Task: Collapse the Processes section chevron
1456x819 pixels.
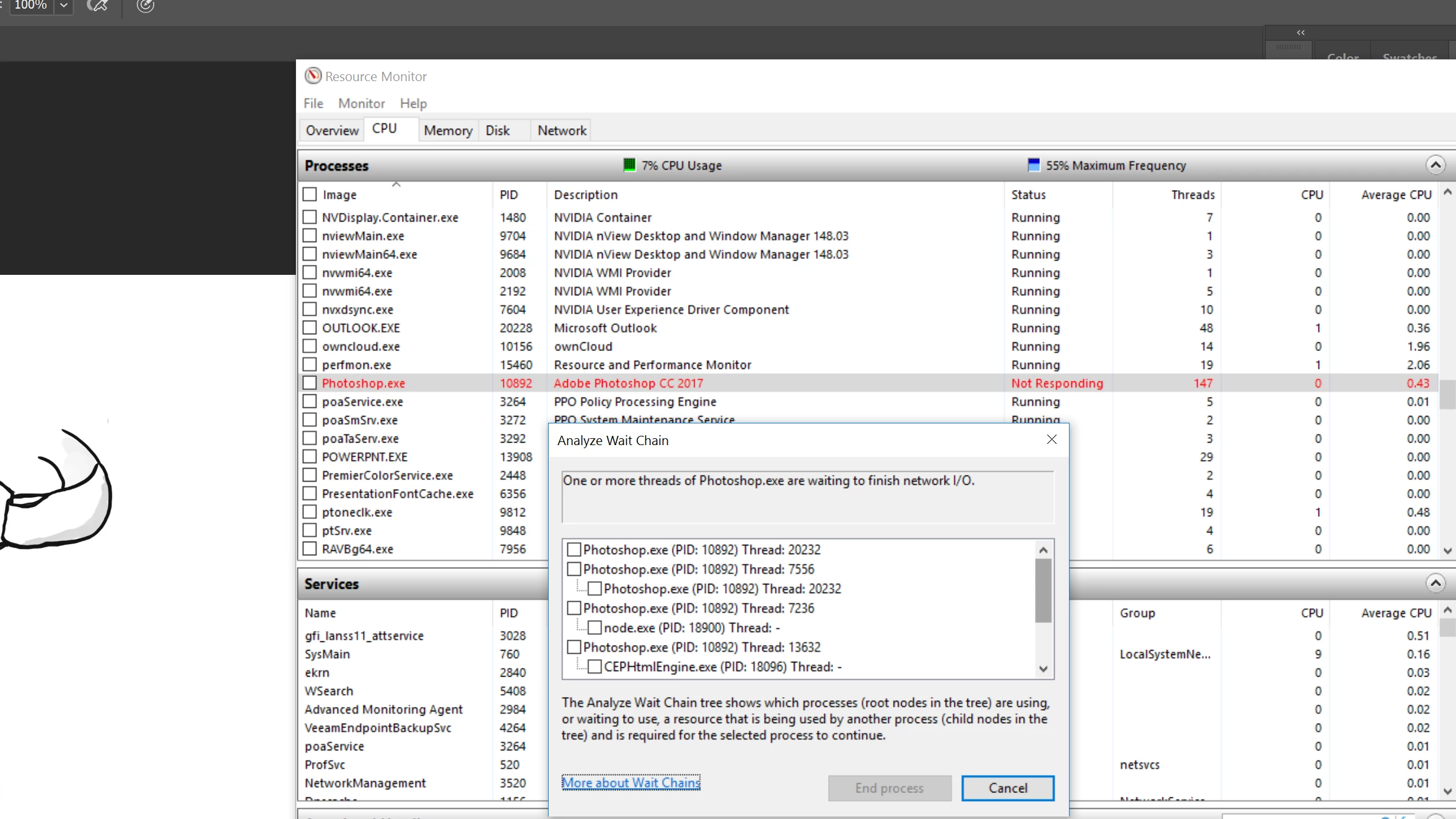Action: pos(1435,165)
